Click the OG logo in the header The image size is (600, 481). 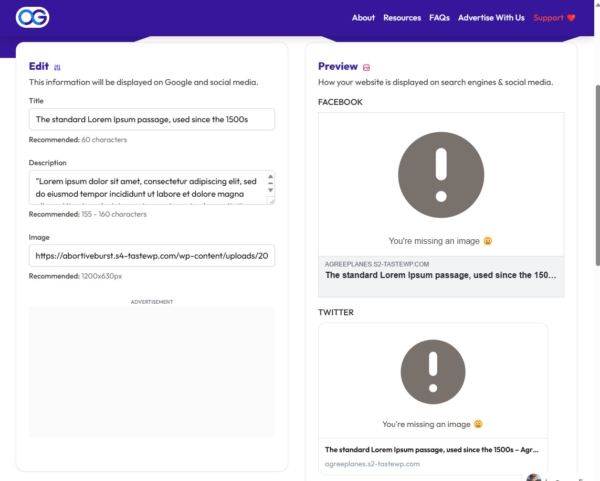(32, 17)
